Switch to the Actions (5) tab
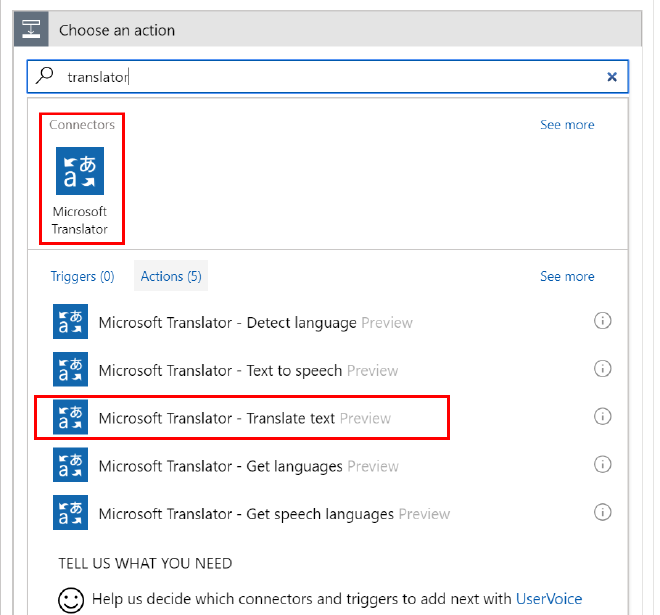 [x=171, y=276]
